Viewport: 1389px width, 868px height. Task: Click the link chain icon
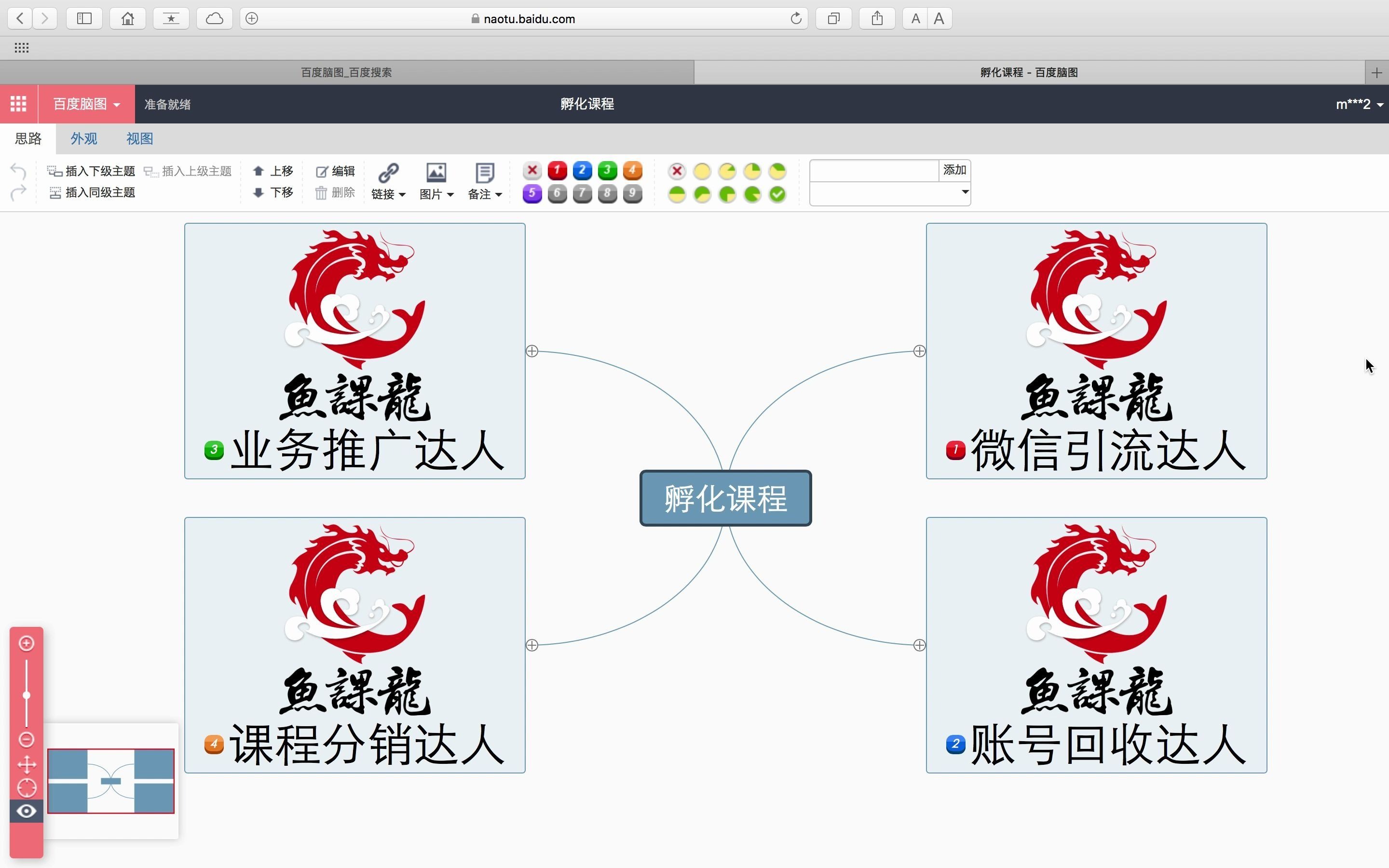(x=389, y=172)
